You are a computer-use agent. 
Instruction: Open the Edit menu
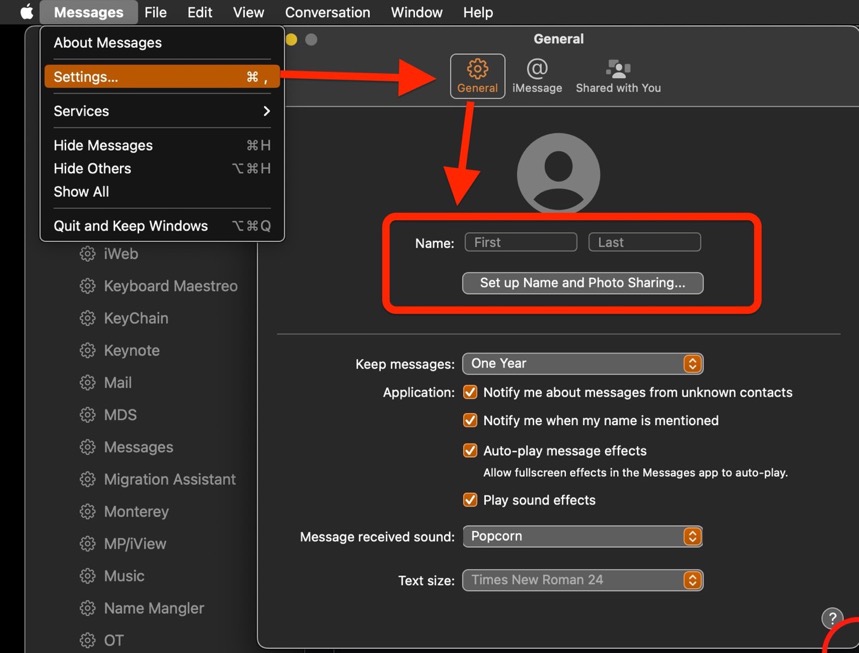[199, 12]
